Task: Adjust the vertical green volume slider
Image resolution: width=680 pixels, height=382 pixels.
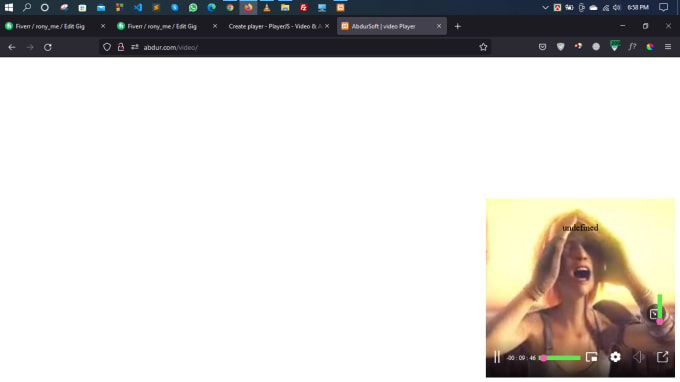Action: [660, 308]
